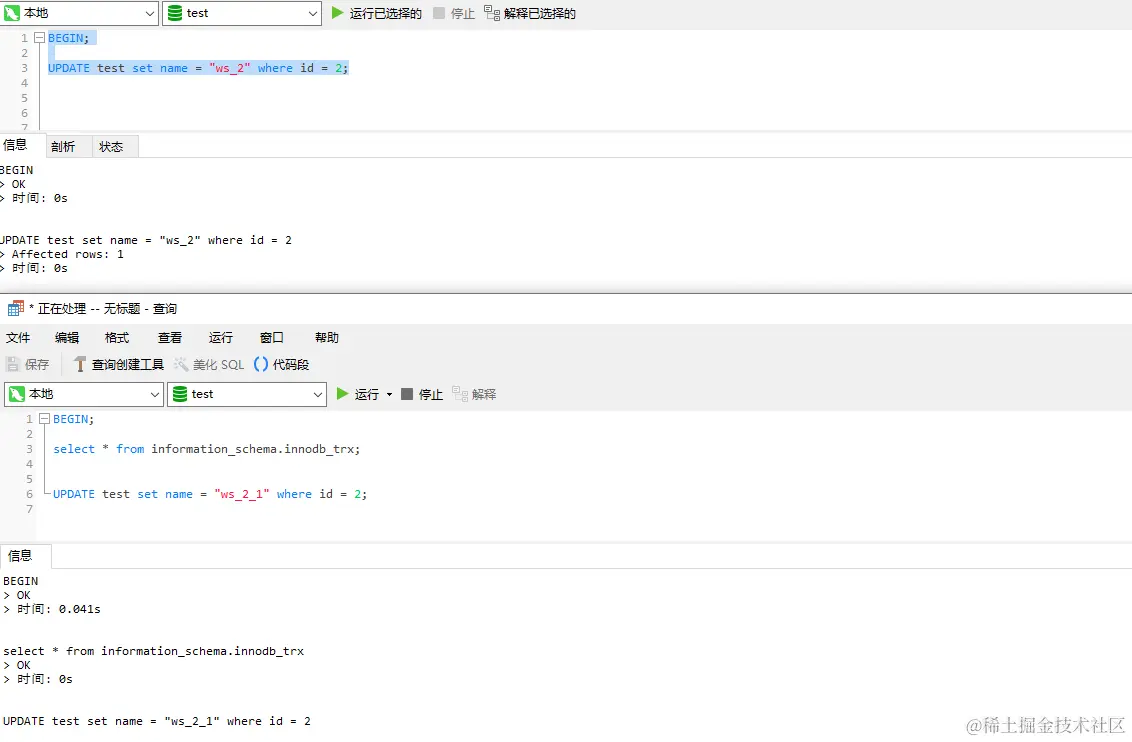Open the 格式 menu
The image size is (1132, 742).
click(x=117, y=338)
